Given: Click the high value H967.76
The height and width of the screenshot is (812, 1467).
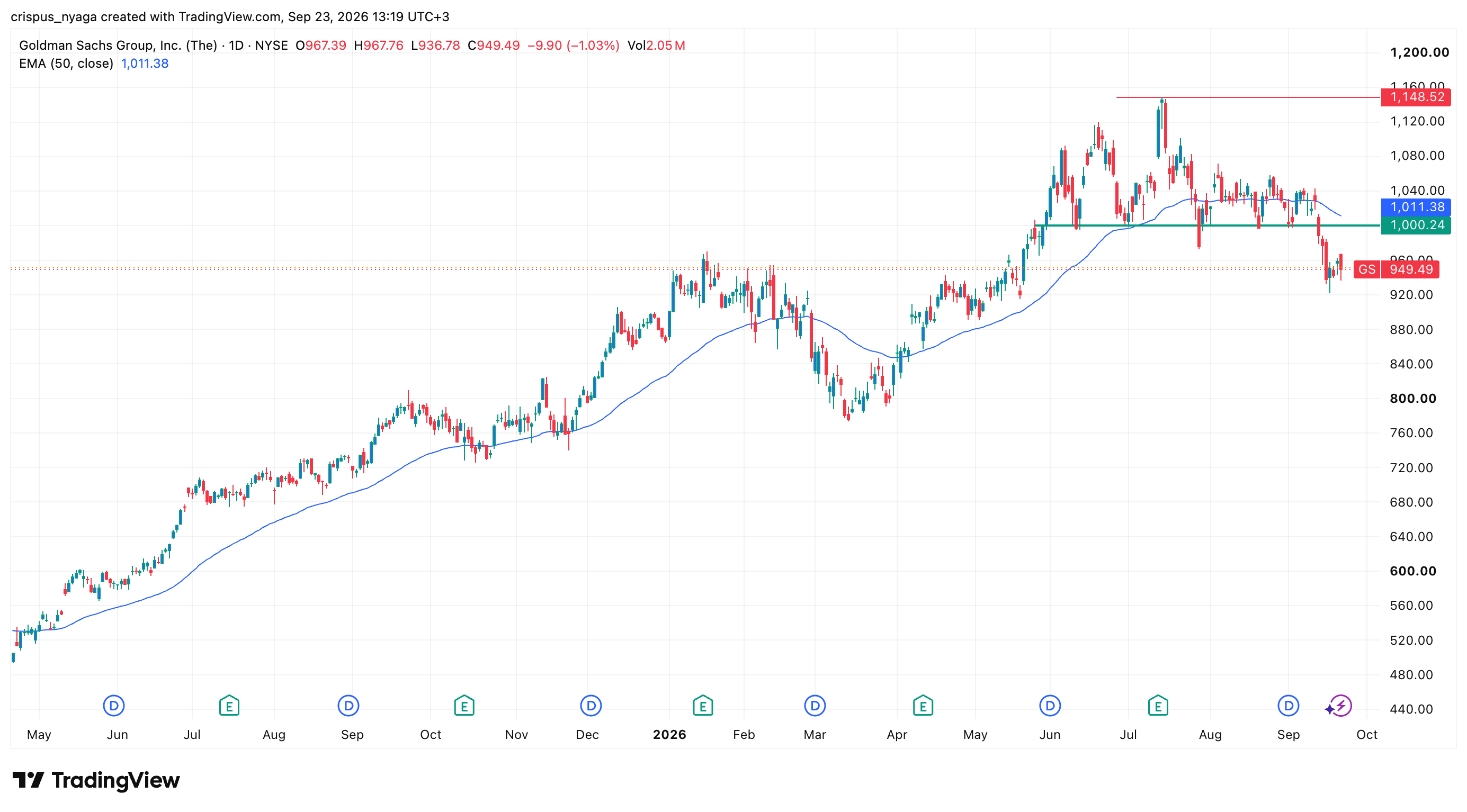Looking at the screenshot, I should coord(378,46).
